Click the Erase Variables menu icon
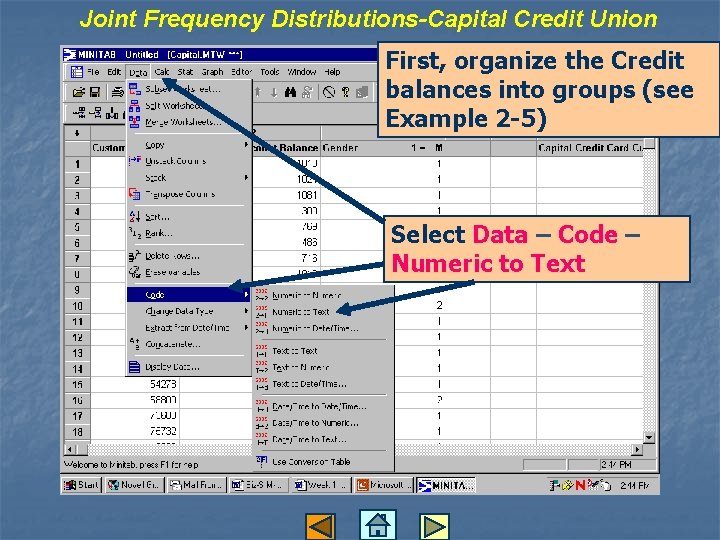The width and height of the screenshot is (720, 540). pyautogui.click(x=135, y=272)
